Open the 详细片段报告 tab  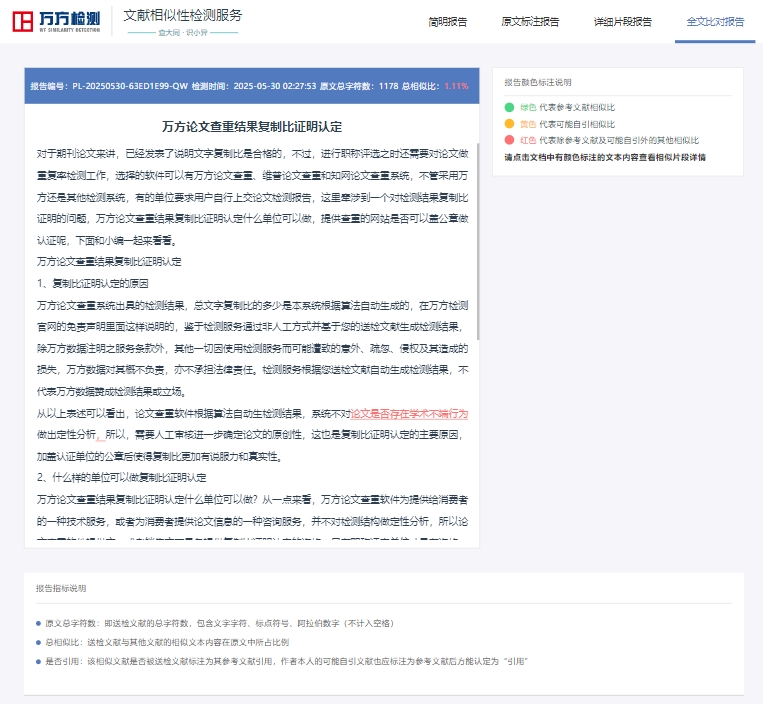[622, 21]
